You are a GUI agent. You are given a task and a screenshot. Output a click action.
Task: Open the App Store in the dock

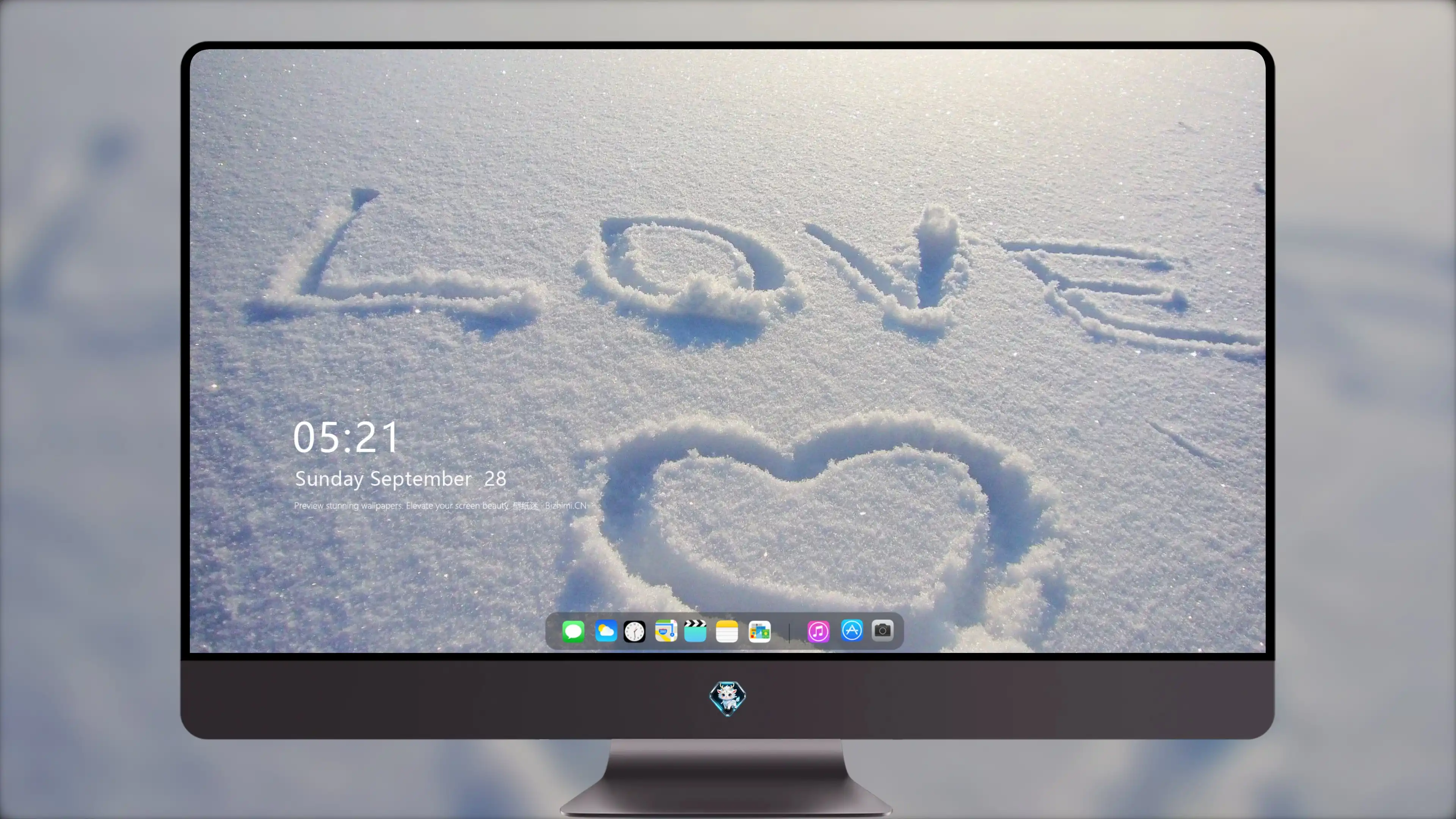click(x=852, y=630)
